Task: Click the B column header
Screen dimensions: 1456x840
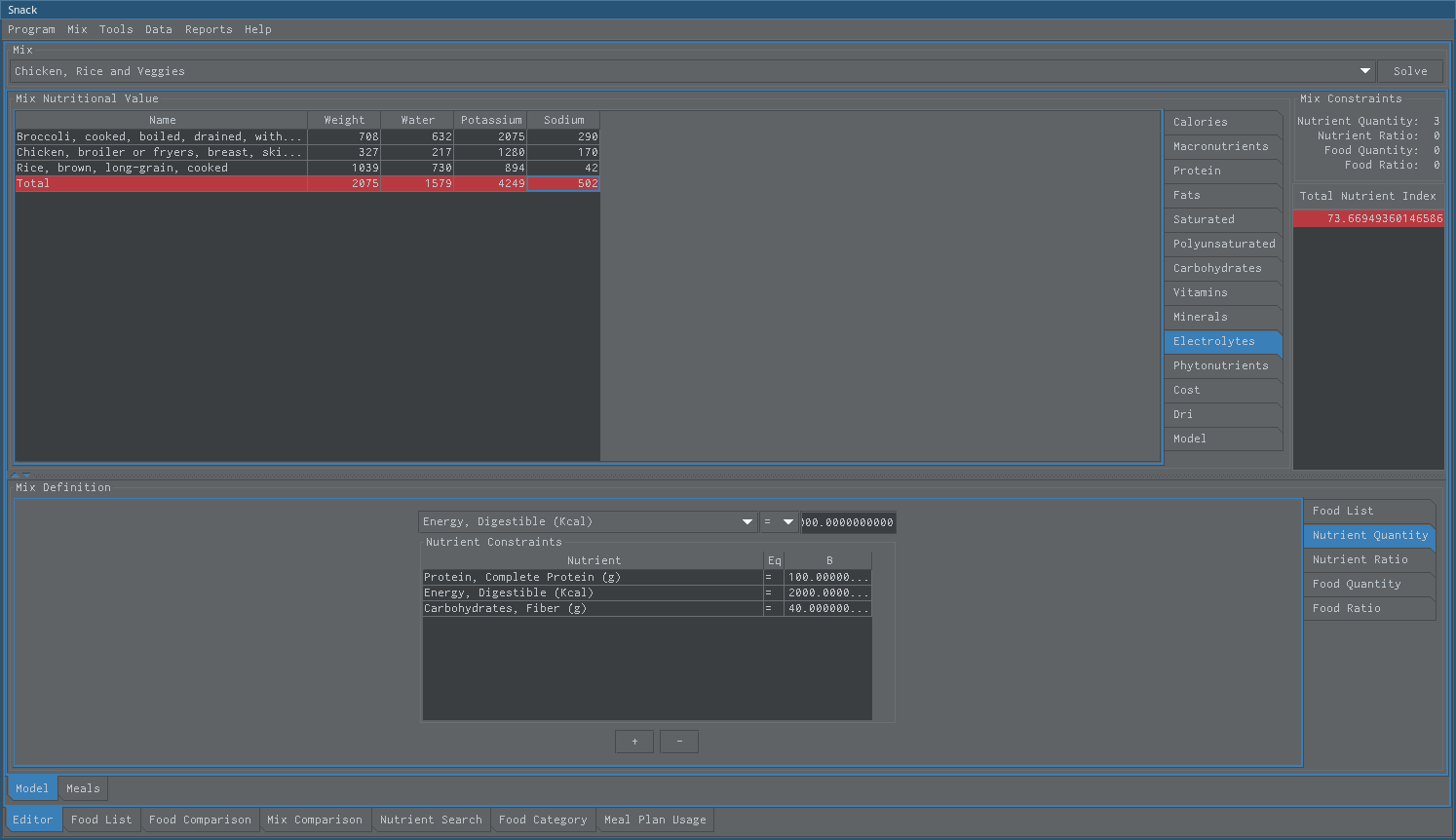Action: tap(828, 560)
